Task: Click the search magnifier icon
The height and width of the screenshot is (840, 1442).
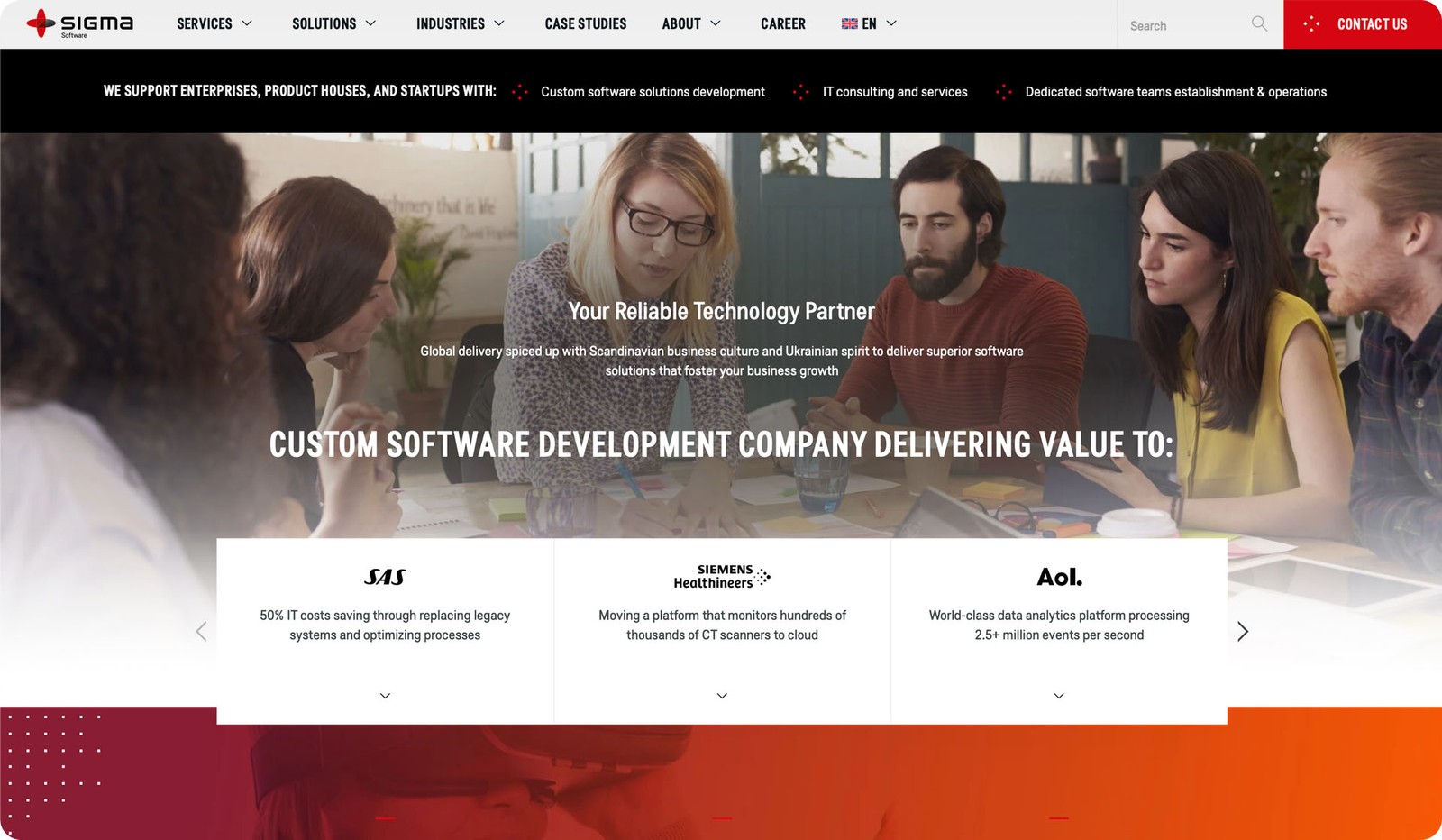Action: pos(1259,23)
